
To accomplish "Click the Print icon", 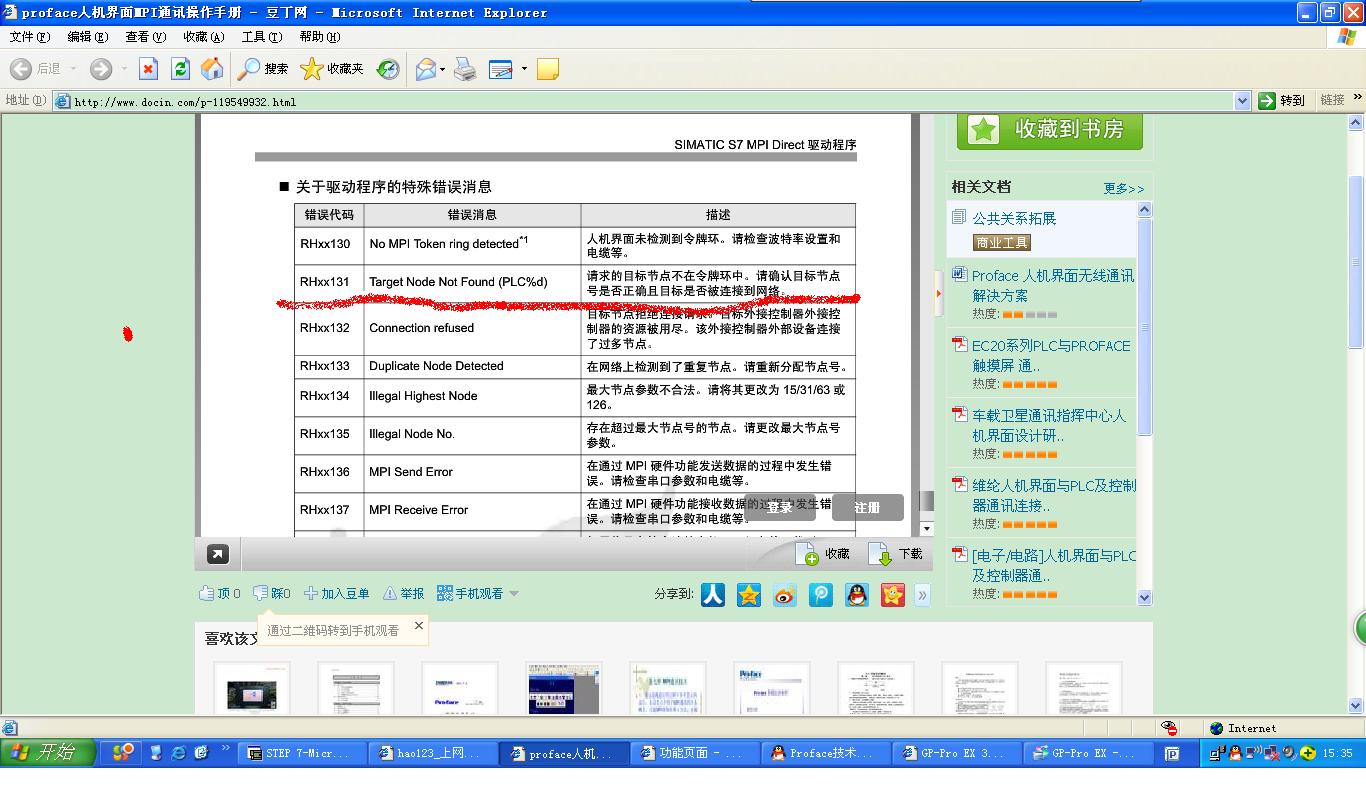I will (x=465, y=69).
